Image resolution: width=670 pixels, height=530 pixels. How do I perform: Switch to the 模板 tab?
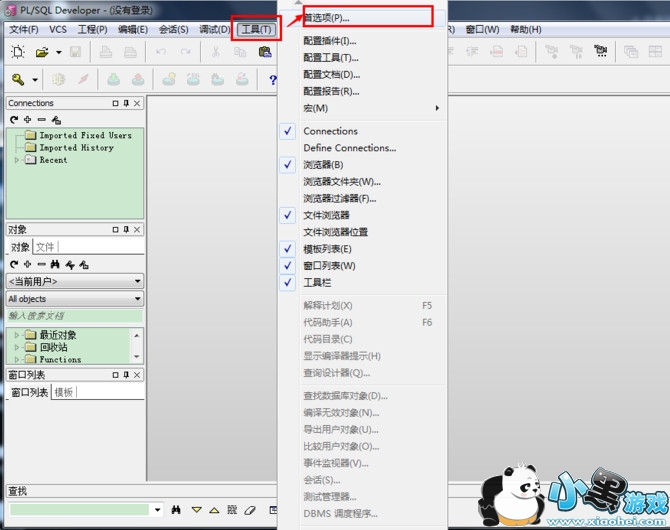pos(64,392)
